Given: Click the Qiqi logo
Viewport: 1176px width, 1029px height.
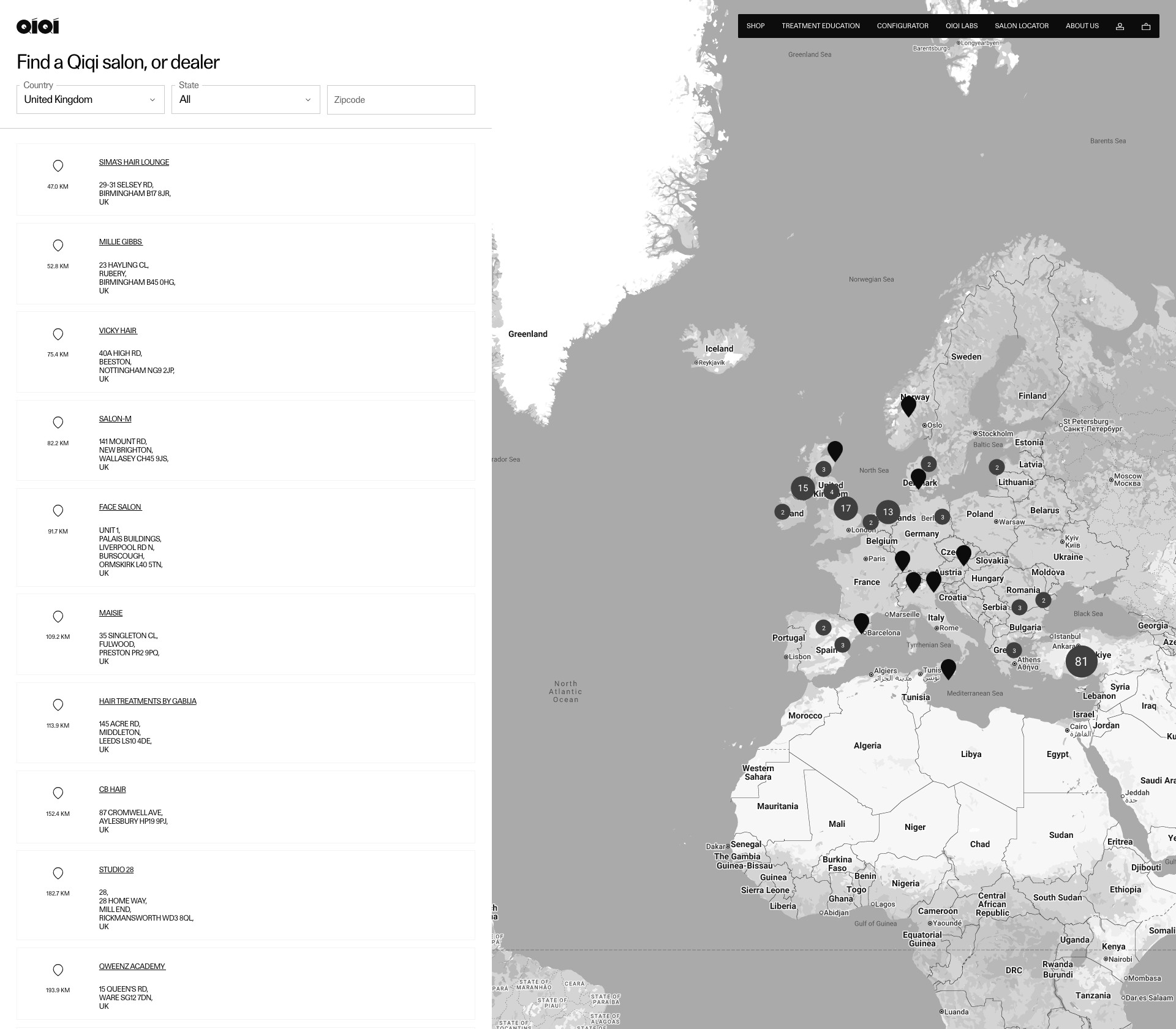Looking at the screenshot, I should (x=37, y=26).
